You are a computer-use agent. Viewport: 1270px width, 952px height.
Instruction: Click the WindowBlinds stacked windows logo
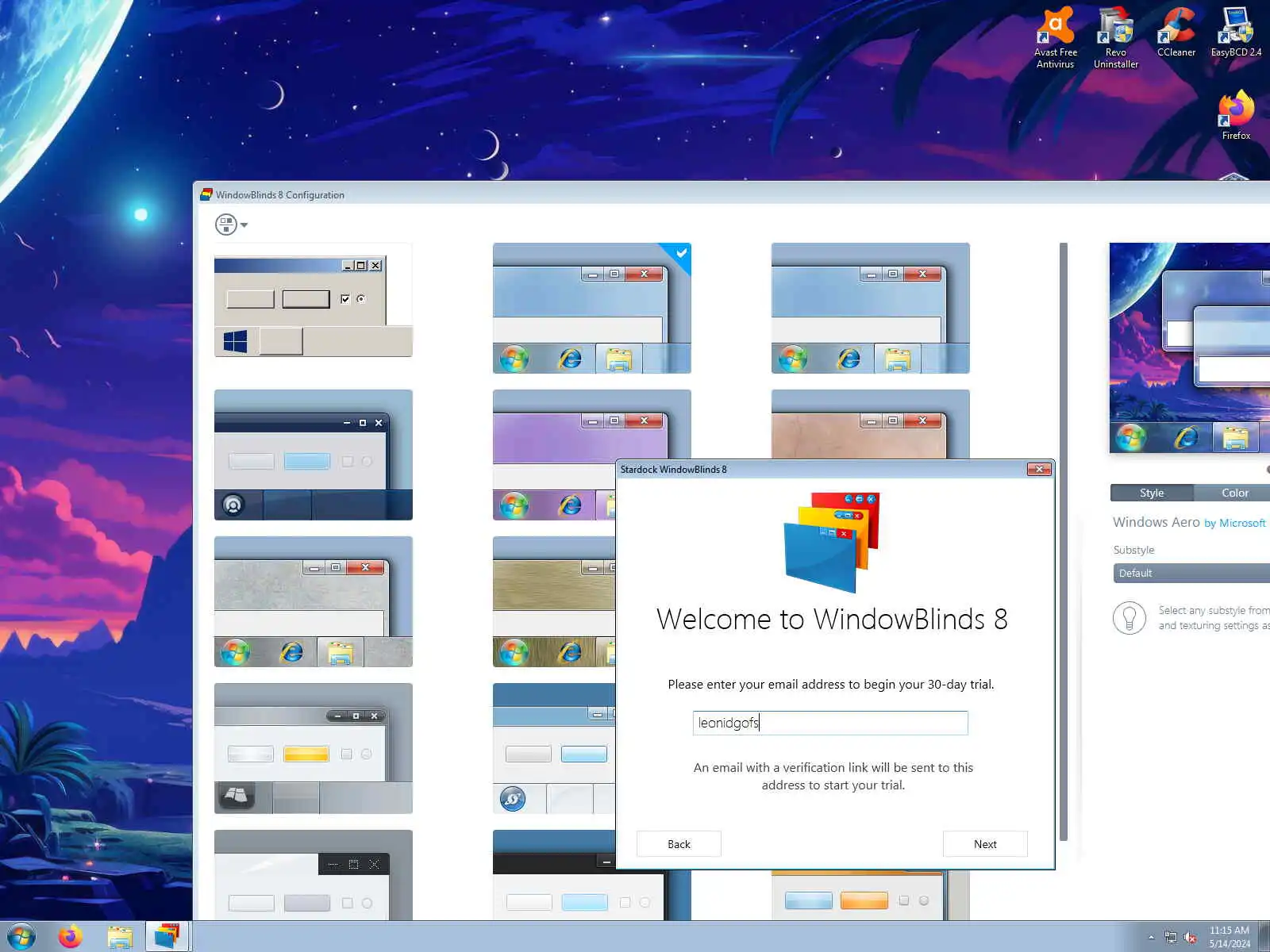tap(832, 543)
